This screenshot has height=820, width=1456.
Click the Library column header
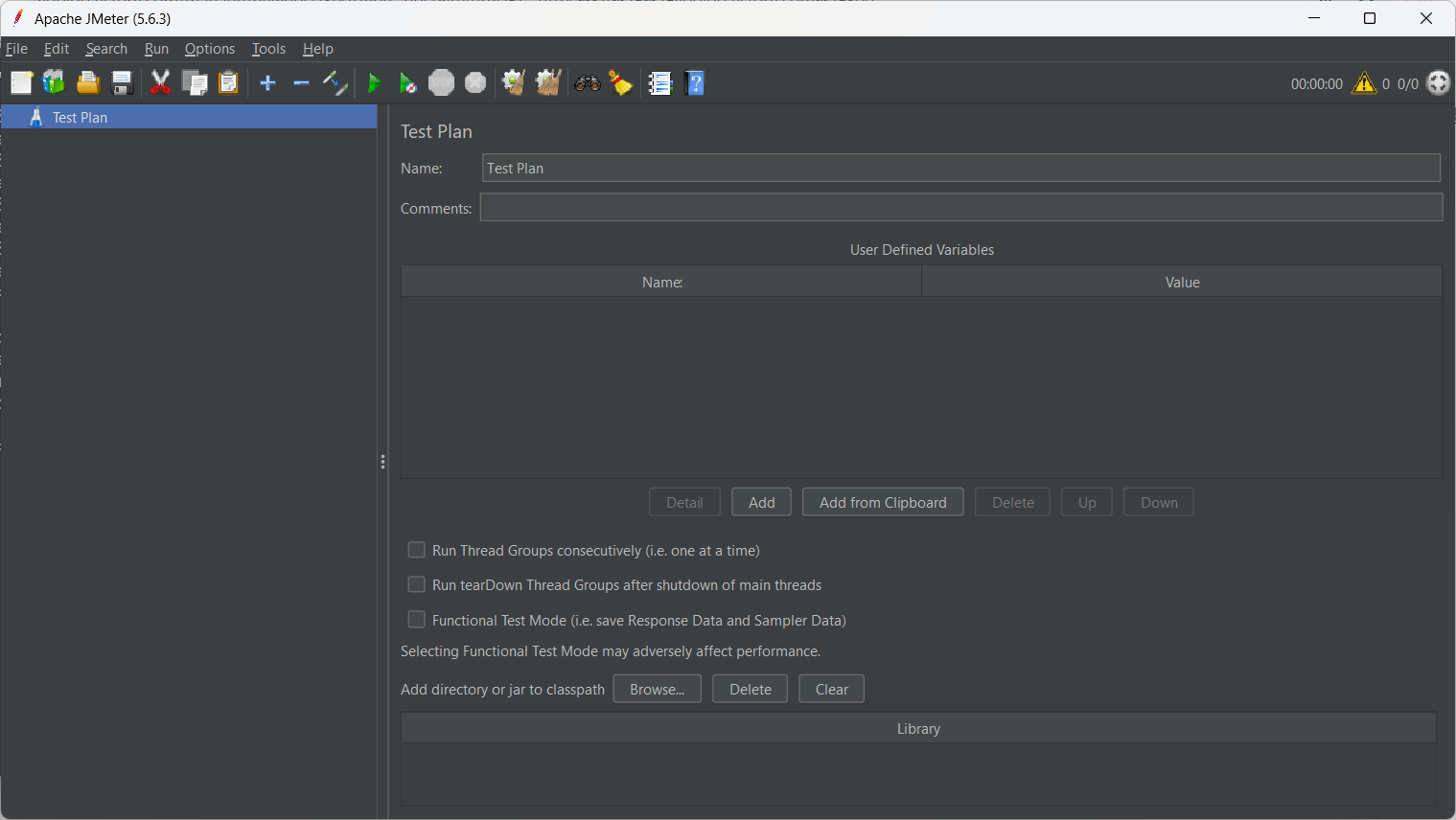(918, 728)
